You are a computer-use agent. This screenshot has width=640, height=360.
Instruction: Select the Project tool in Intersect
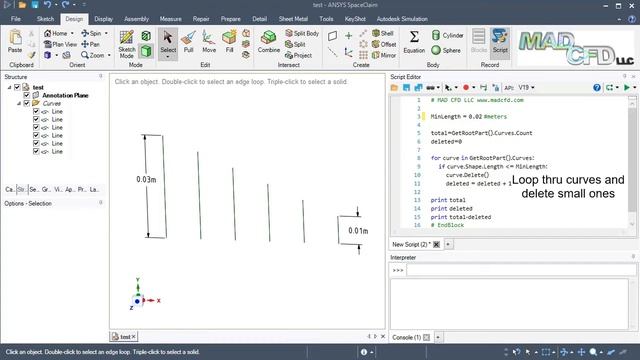299,55
